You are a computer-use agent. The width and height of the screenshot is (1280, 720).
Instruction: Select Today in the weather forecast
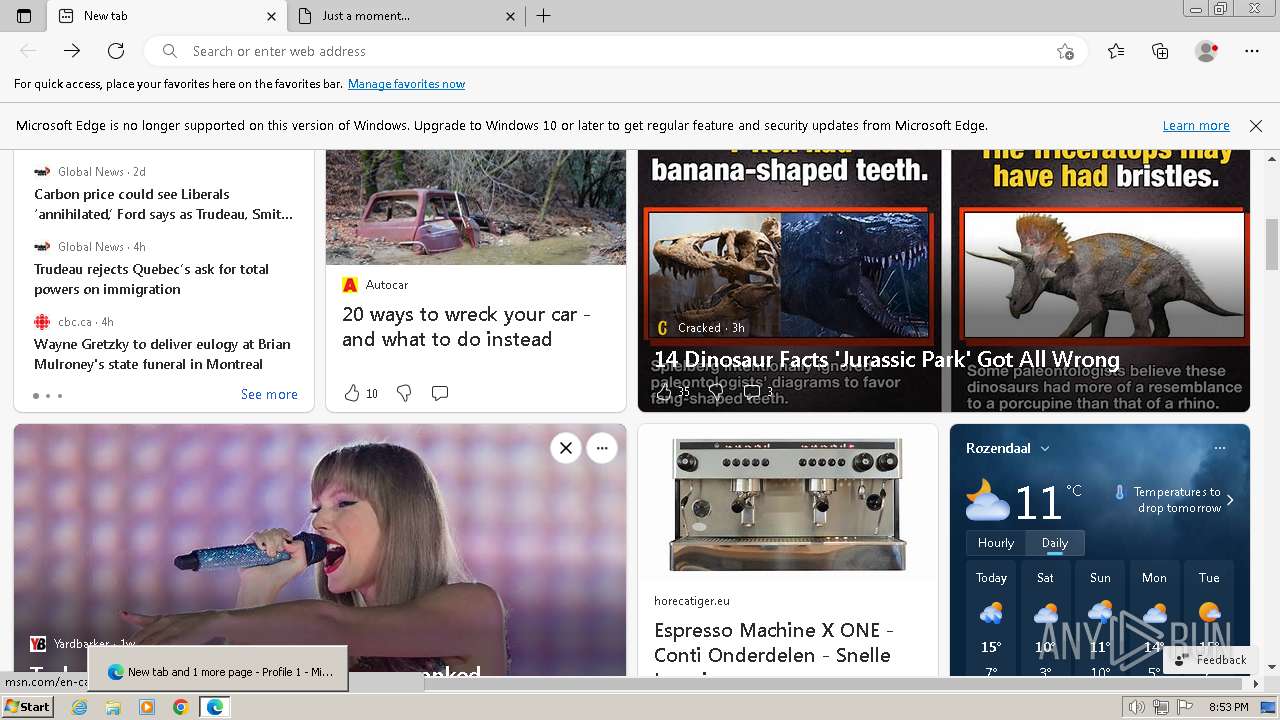pyautogui.click(x=991, y=620)
